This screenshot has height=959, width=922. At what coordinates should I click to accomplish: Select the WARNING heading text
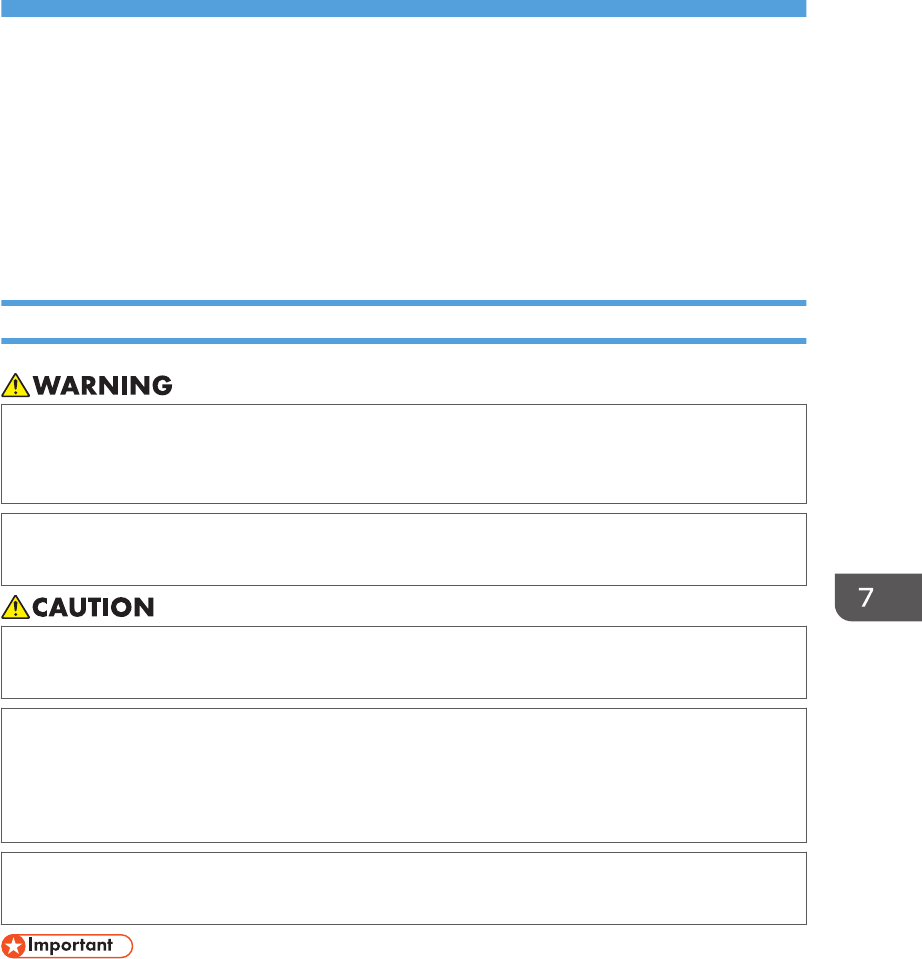click(x=103, y=386)
